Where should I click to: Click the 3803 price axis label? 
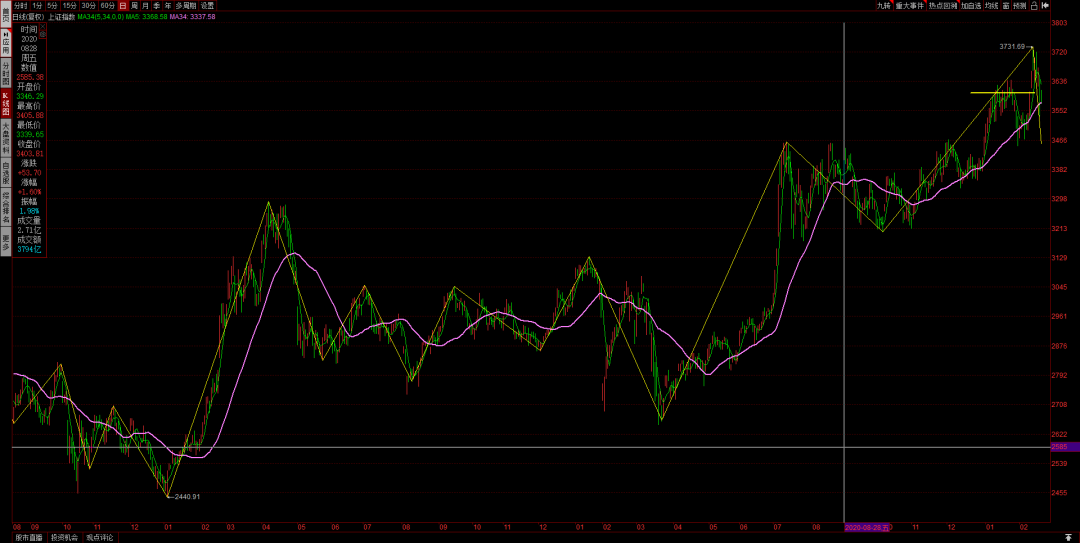pos(1059,23)
